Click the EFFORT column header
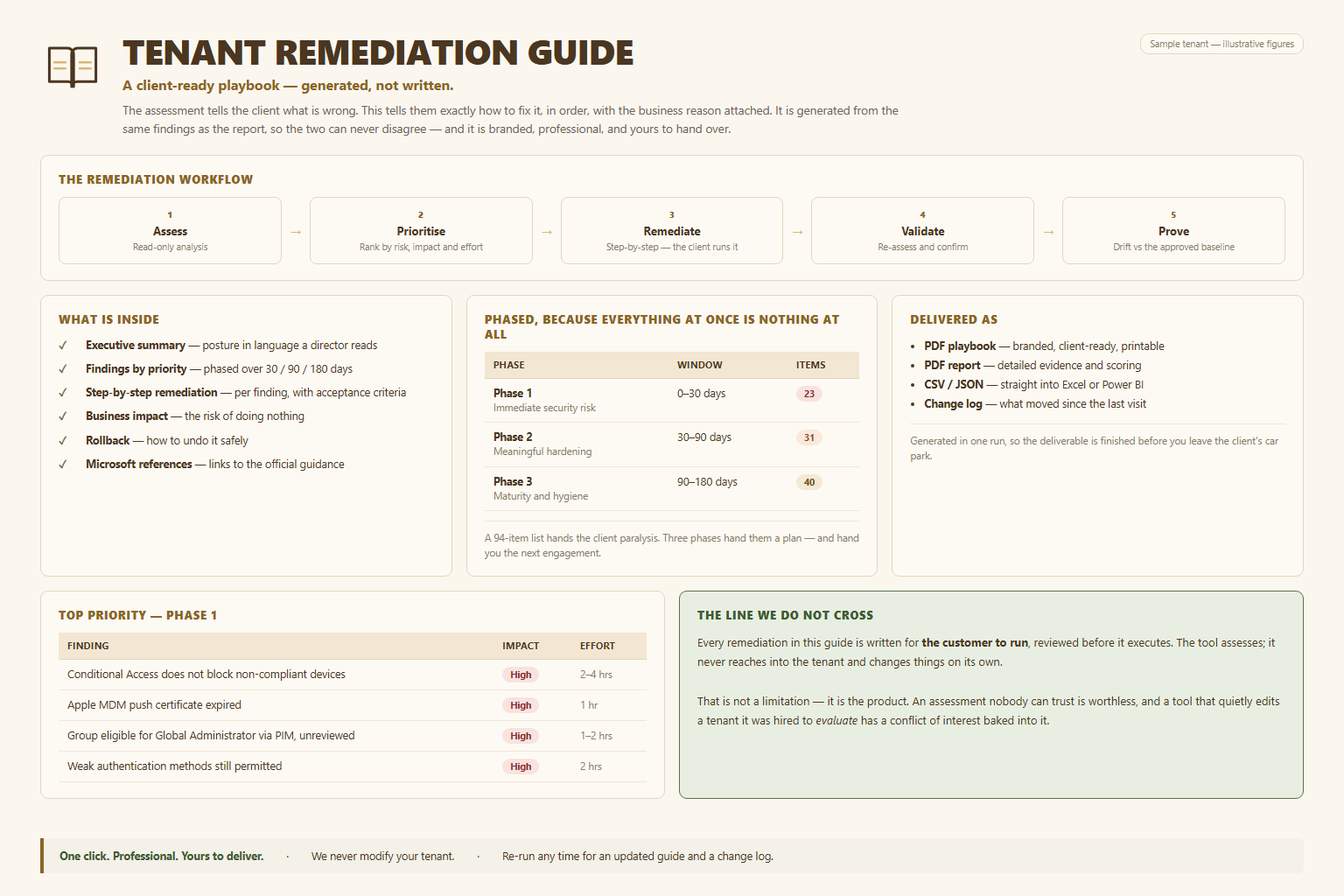Image resolution: width=1344 pixels, height=896 pixels. [x=598, y=646]
